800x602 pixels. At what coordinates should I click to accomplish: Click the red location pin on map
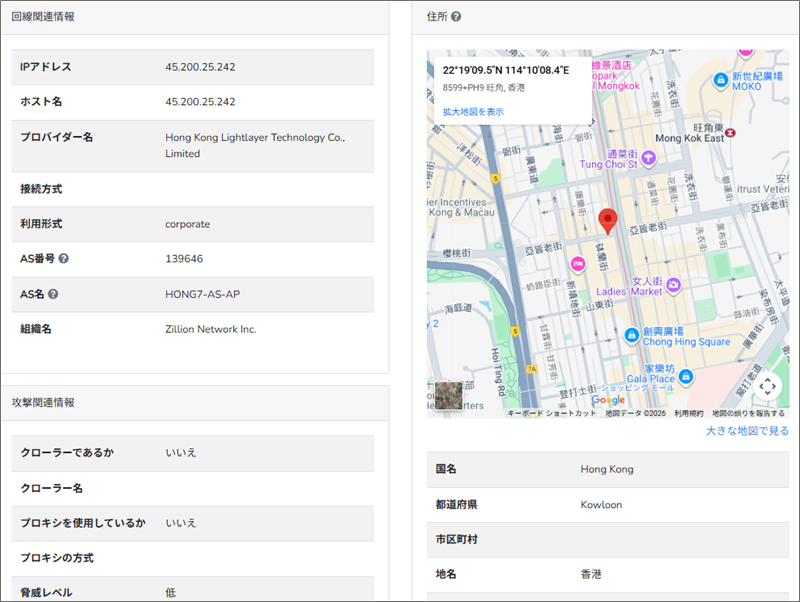[607, 220]
